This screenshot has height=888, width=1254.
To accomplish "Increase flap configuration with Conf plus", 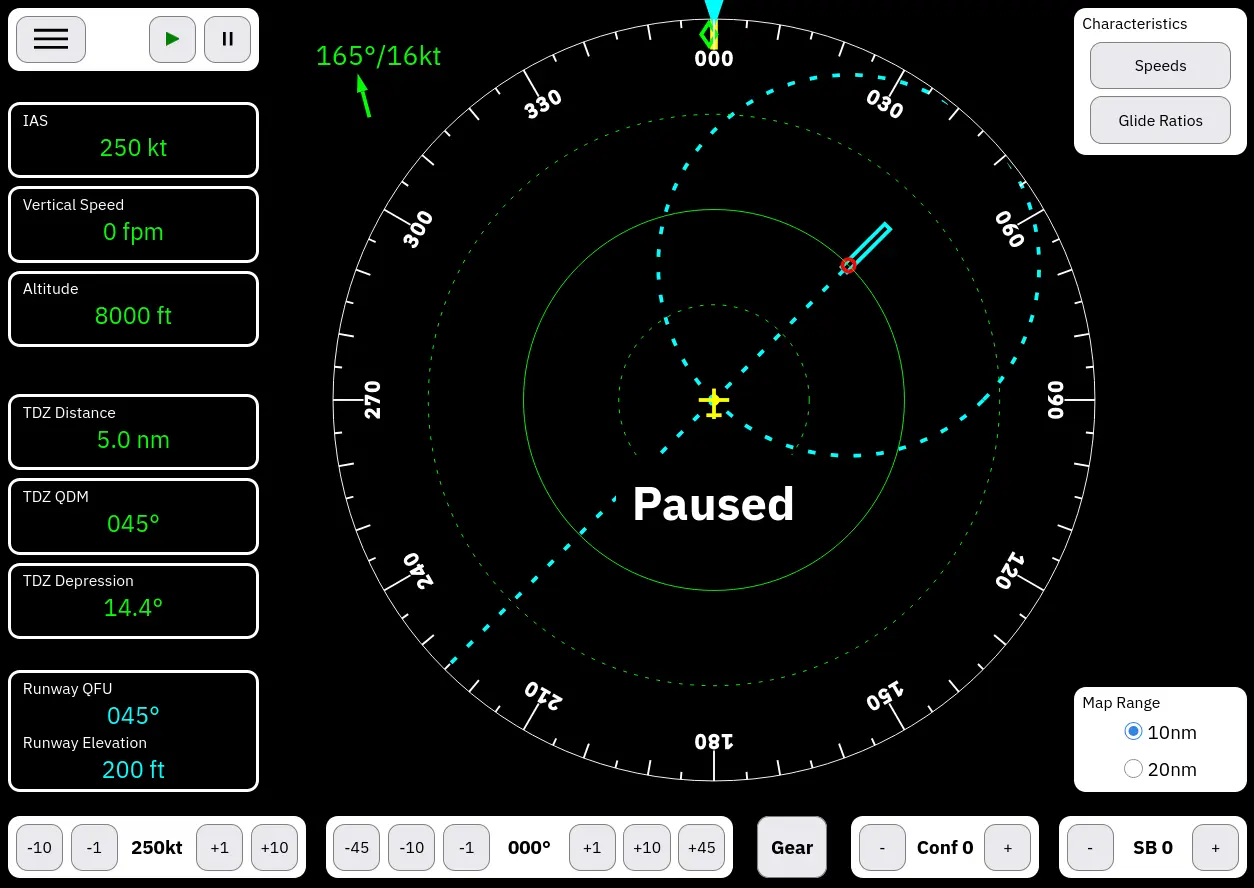I will pos(1008,847).
